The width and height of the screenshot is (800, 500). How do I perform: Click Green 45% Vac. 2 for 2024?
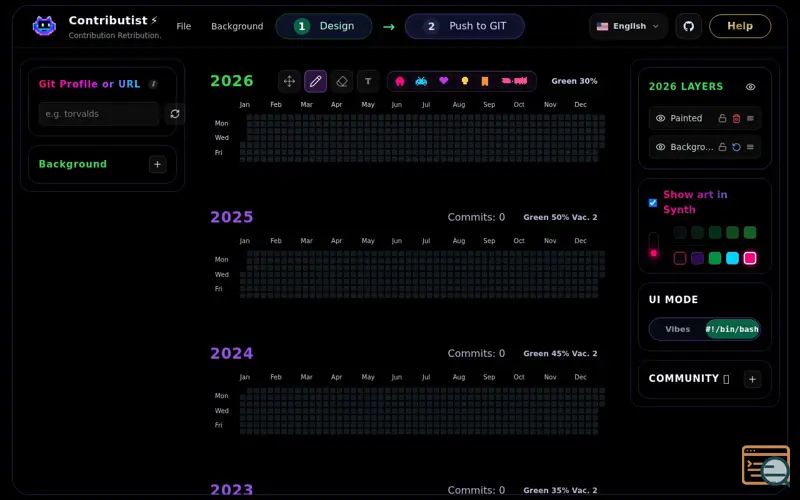coord(560,354)
